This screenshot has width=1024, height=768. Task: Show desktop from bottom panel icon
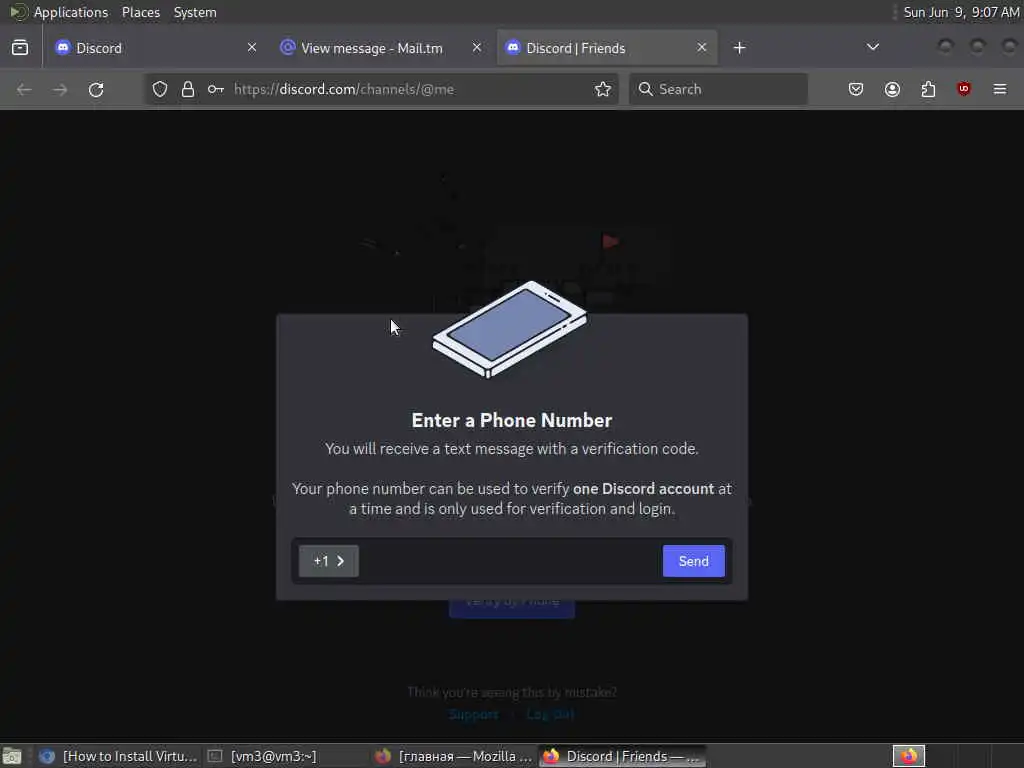click(x=12, y=756)
